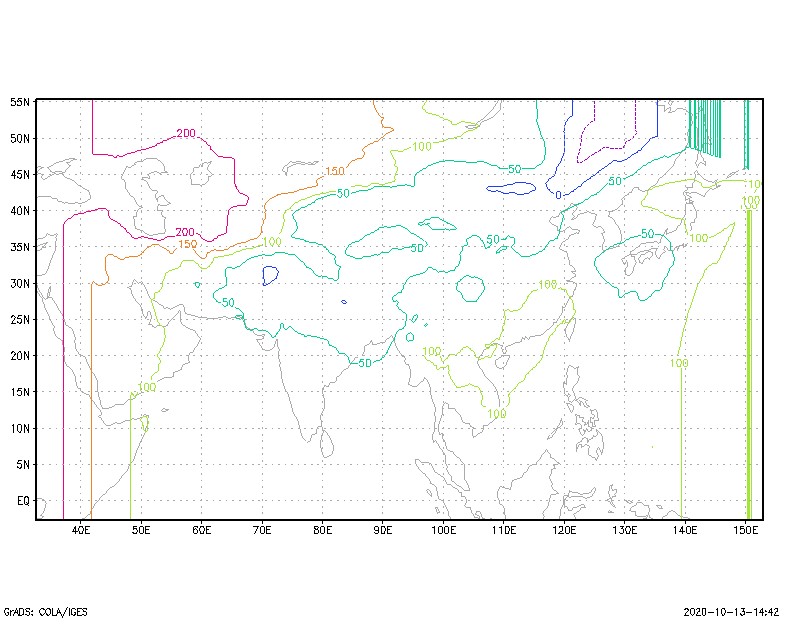The width and height of the screenshot is (800, 618).
Task: Click the 50N latitude axis label
Action: 20,138
